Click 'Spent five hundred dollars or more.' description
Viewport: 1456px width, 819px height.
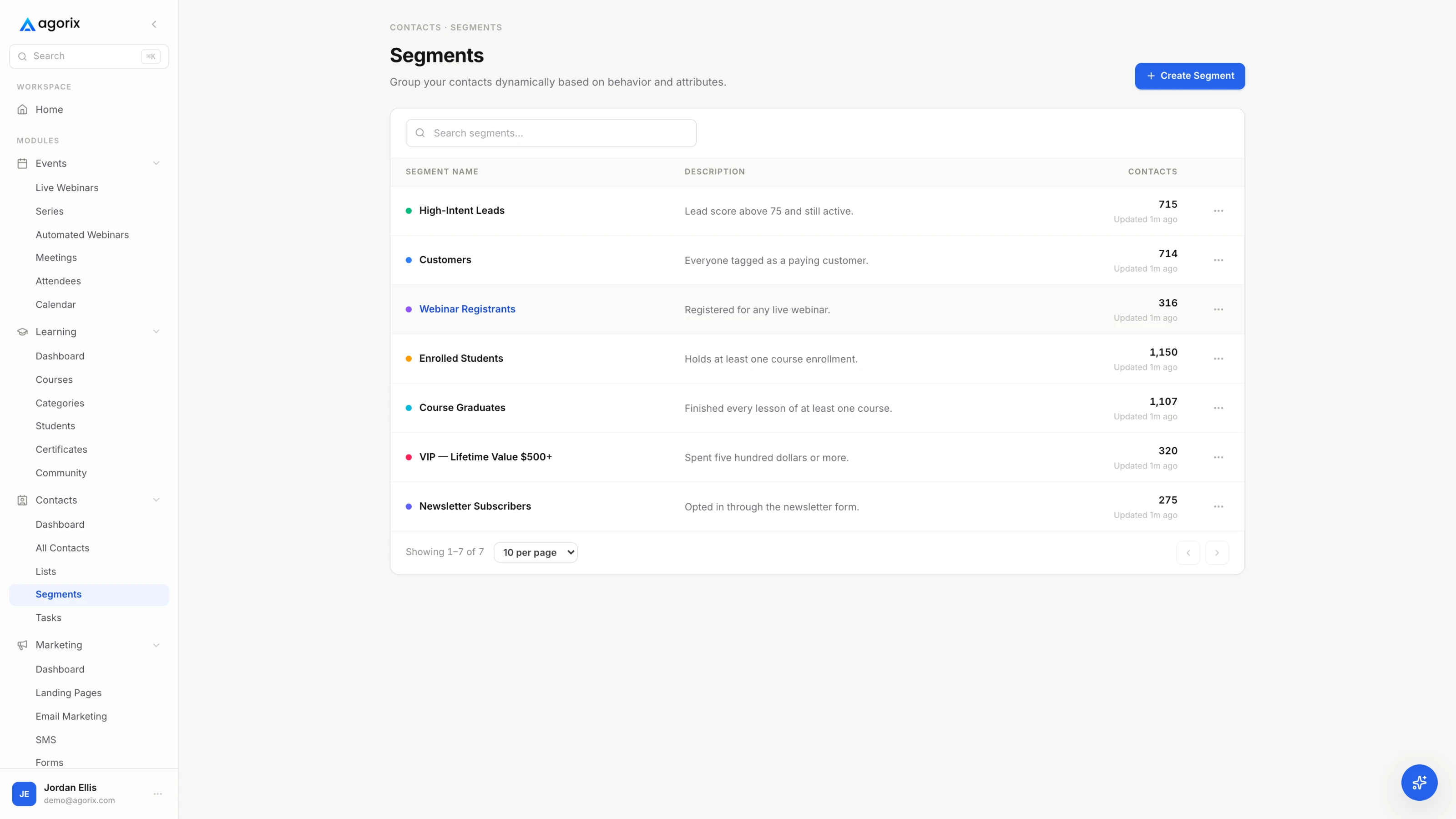click(x=766, y=458)
